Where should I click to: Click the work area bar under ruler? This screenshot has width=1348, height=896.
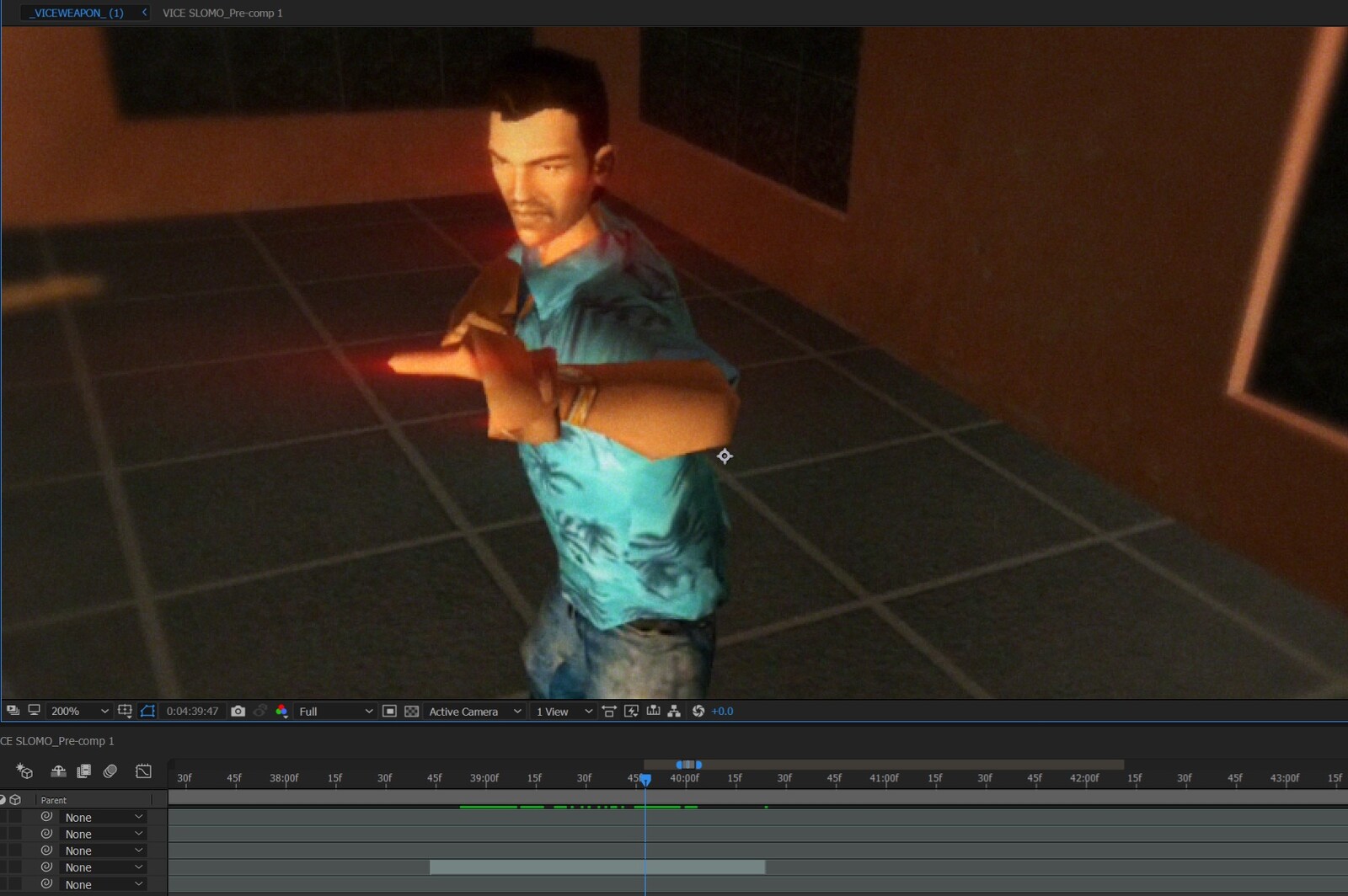(757, 796)
